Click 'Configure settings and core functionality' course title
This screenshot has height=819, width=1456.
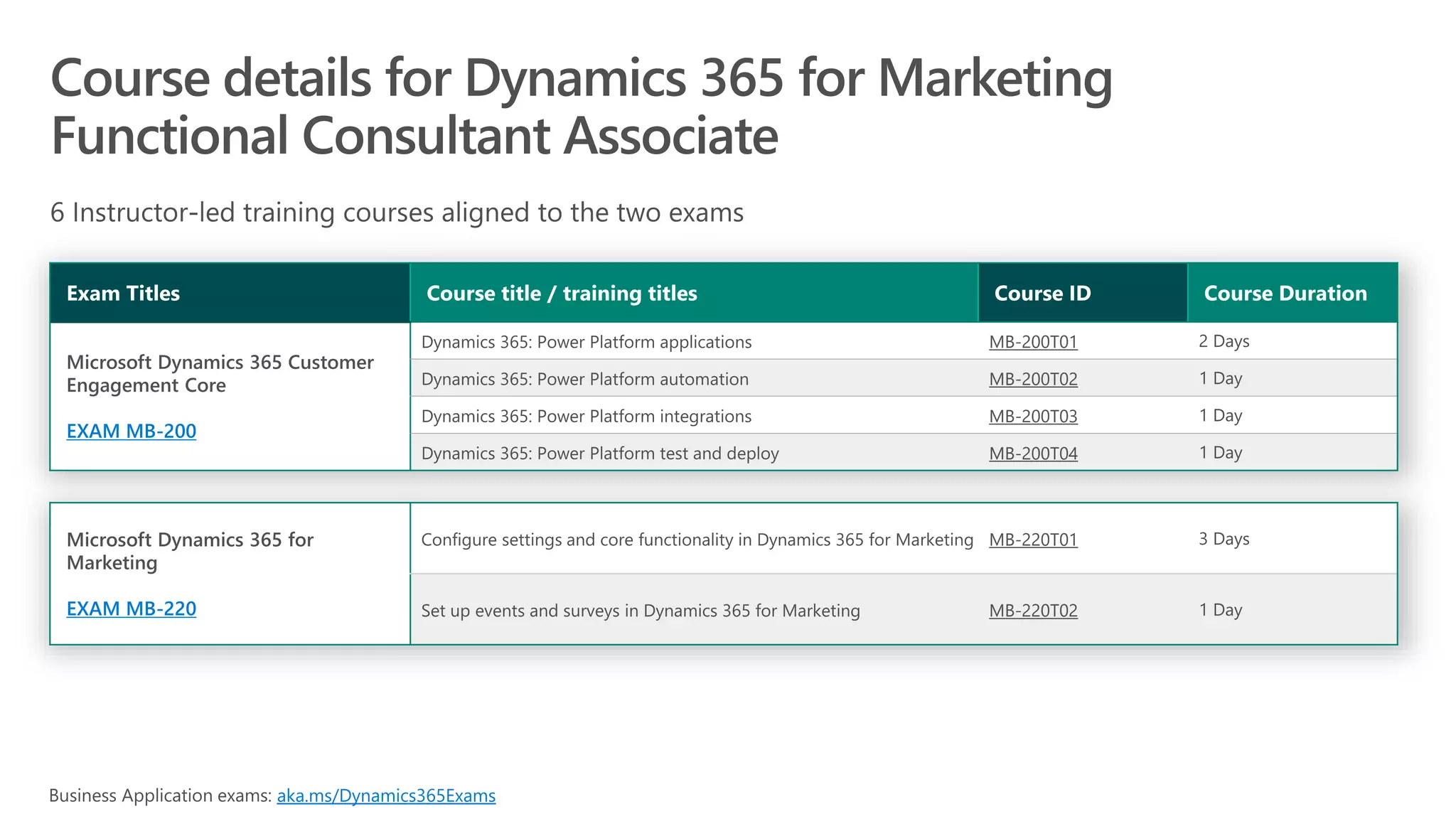click(x=697, y=540)
